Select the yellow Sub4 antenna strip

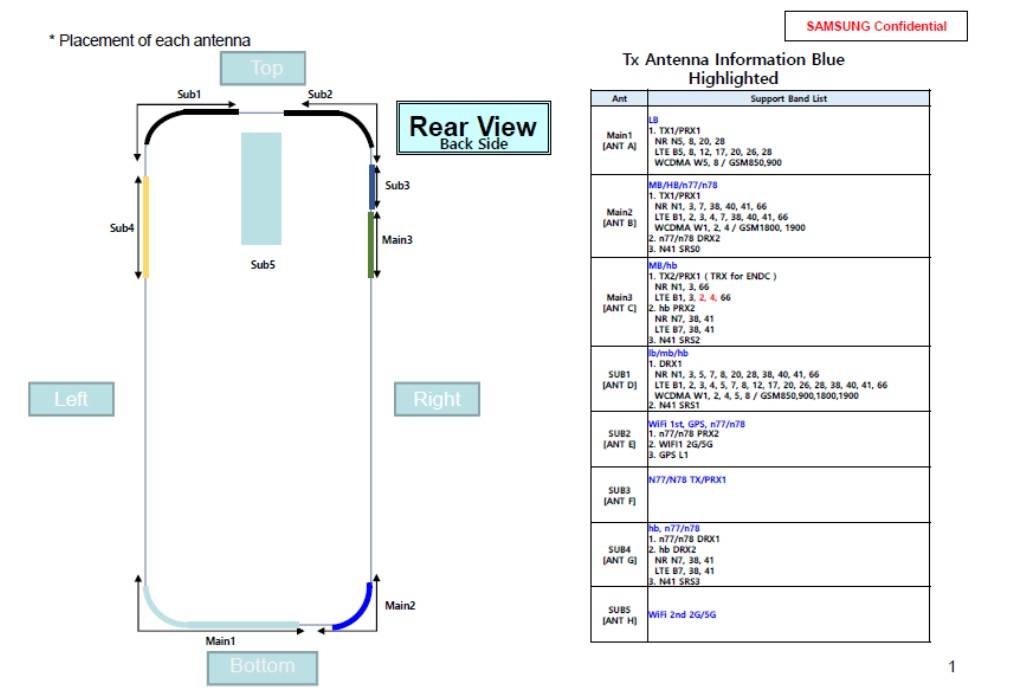pos(146,226)
